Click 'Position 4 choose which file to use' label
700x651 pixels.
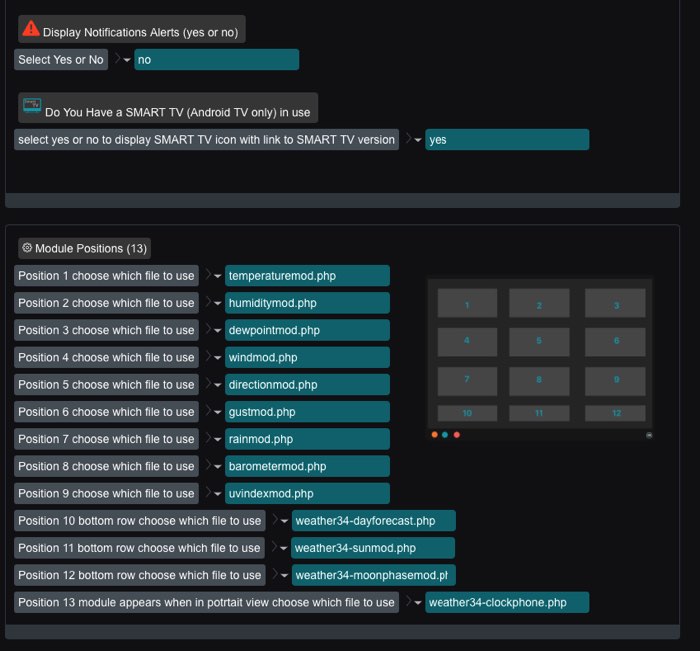106,358
